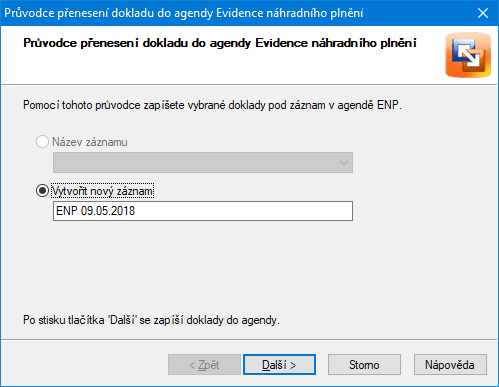Close the Průvodce přenesení dokladu dialog

point(483,13)
